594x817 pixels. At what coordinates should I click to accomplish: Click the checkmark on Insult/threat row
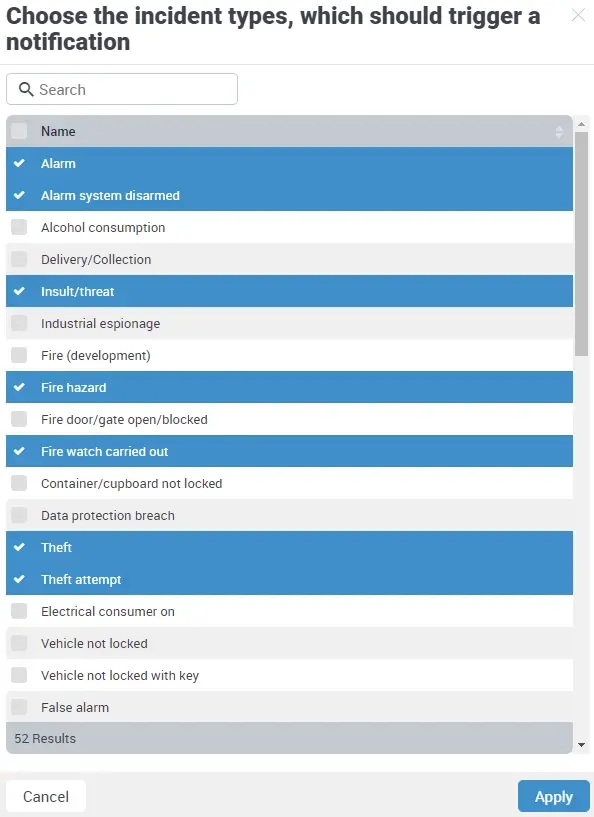[x=19, y=291]
